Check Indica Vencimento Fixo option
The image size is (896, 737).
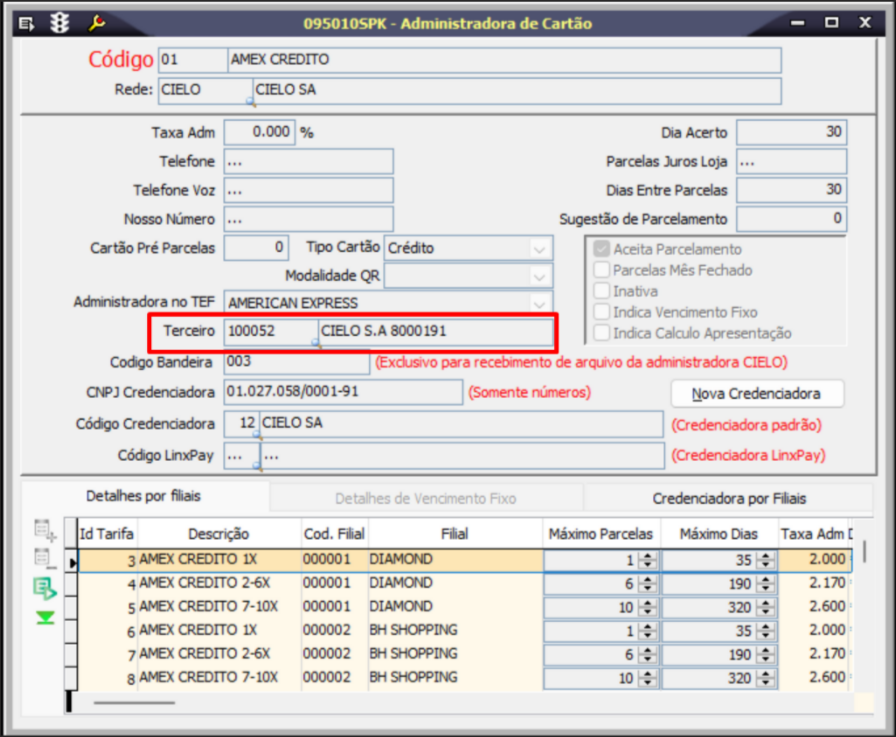coord(601,312)
